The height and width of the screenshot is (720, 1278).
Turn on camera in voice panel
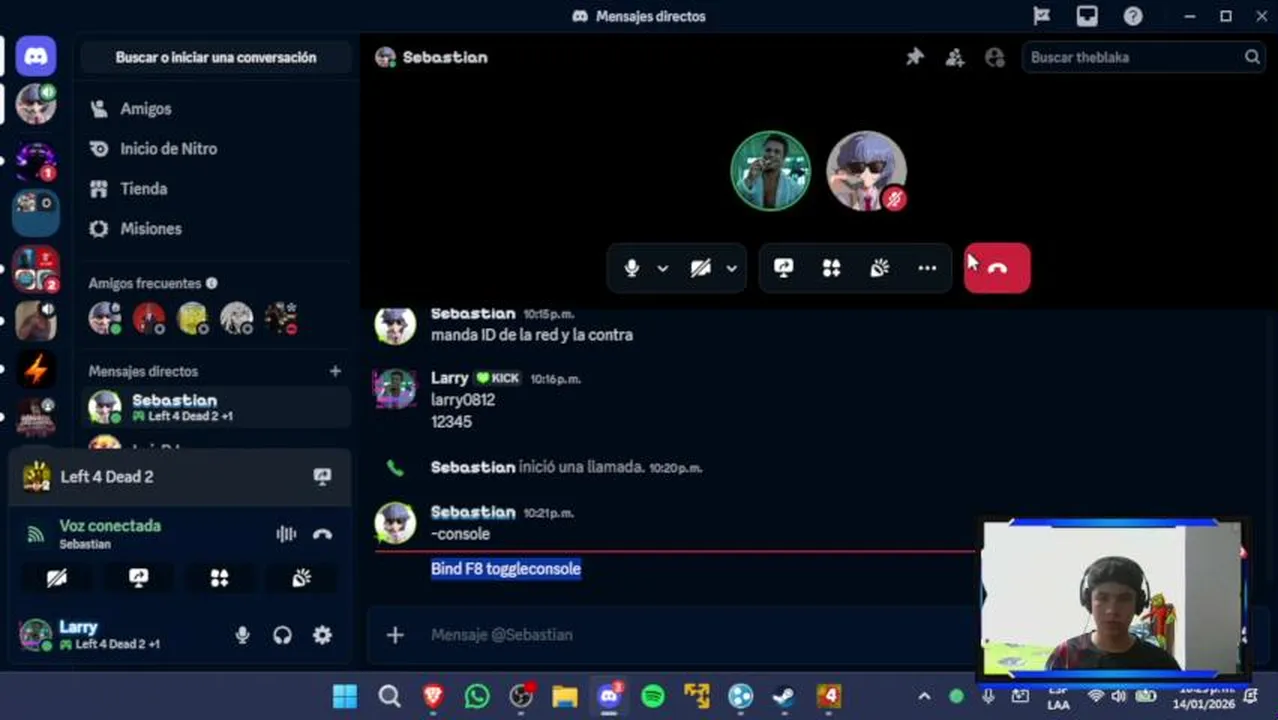57,578
